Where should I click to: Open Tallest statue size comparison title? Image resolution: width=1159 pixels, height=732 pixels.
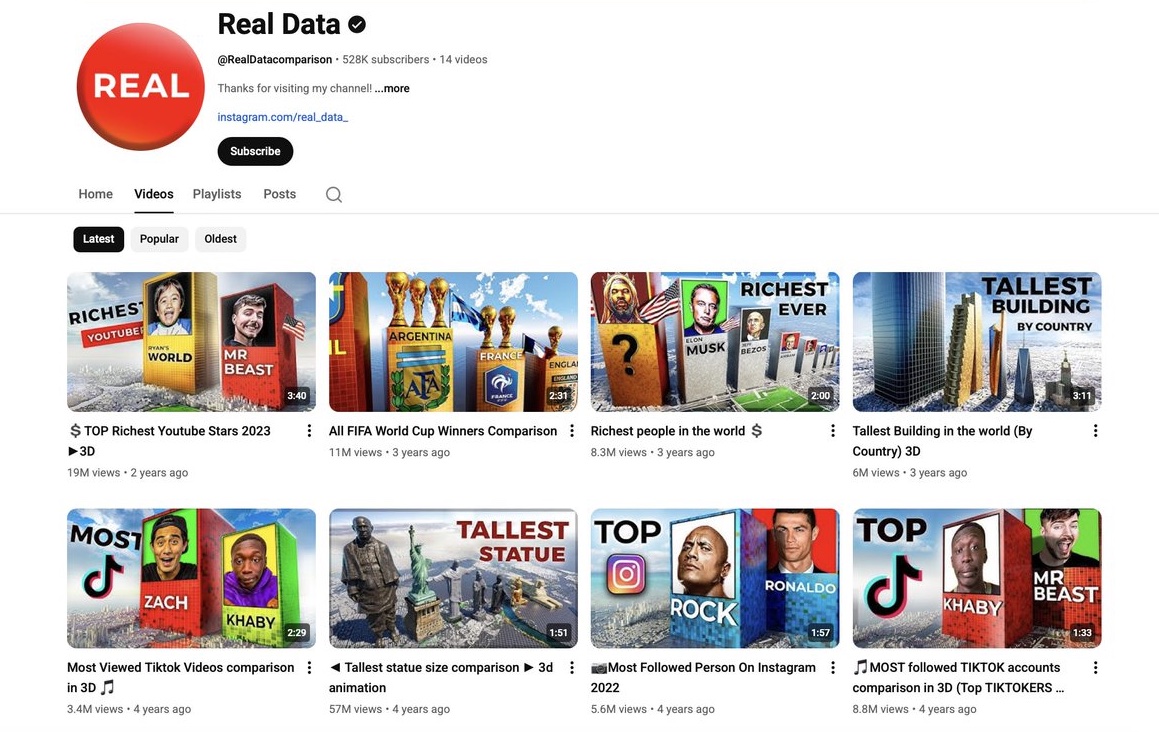tap(441, 677)
